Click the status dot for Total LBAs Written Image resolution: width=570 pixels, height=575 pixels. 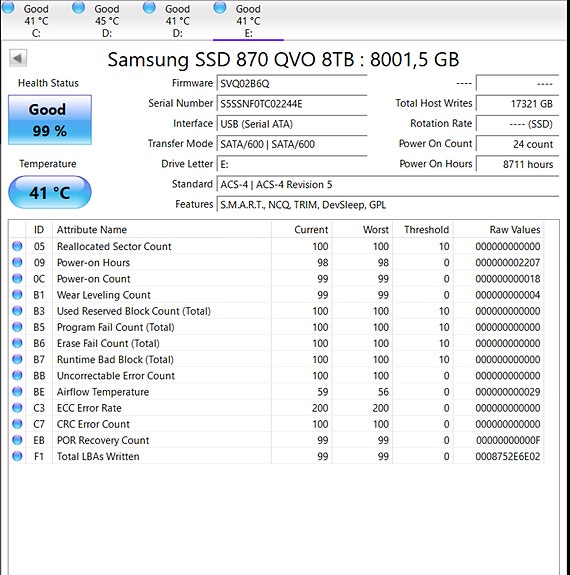(x=17, y=456)
